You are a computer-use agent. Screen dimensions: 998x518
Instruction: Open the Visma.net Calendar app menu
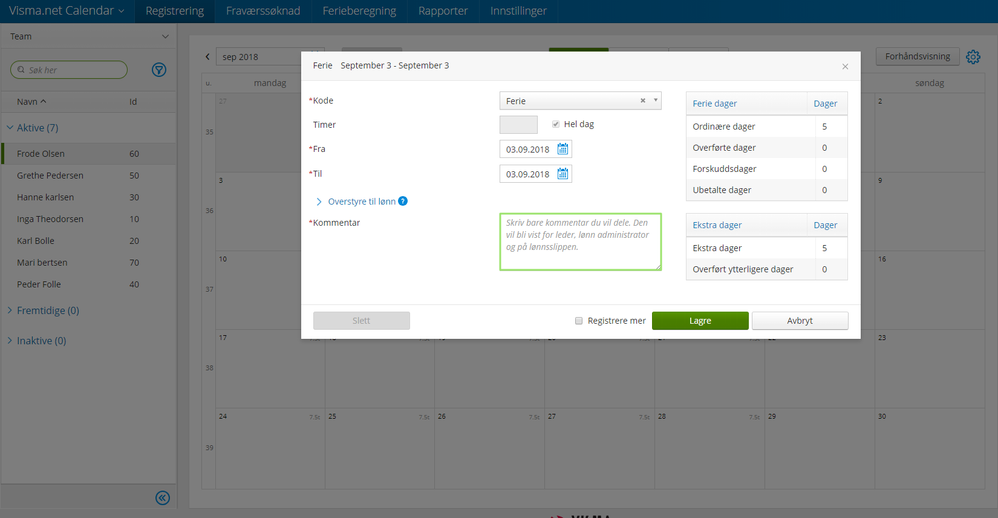coord(66,11)
